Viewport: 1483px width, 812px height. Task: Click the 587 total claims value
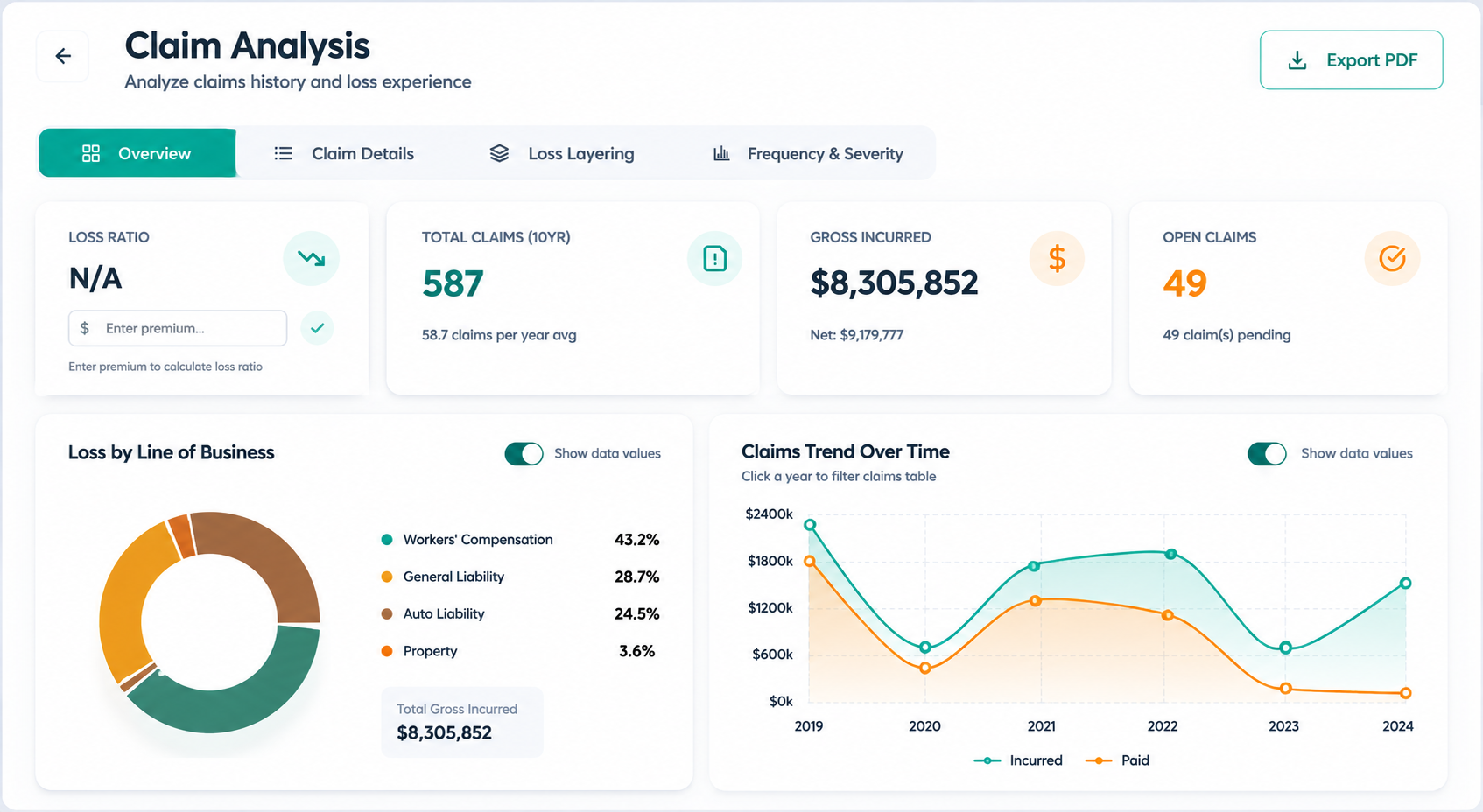[x=453, y=283]
